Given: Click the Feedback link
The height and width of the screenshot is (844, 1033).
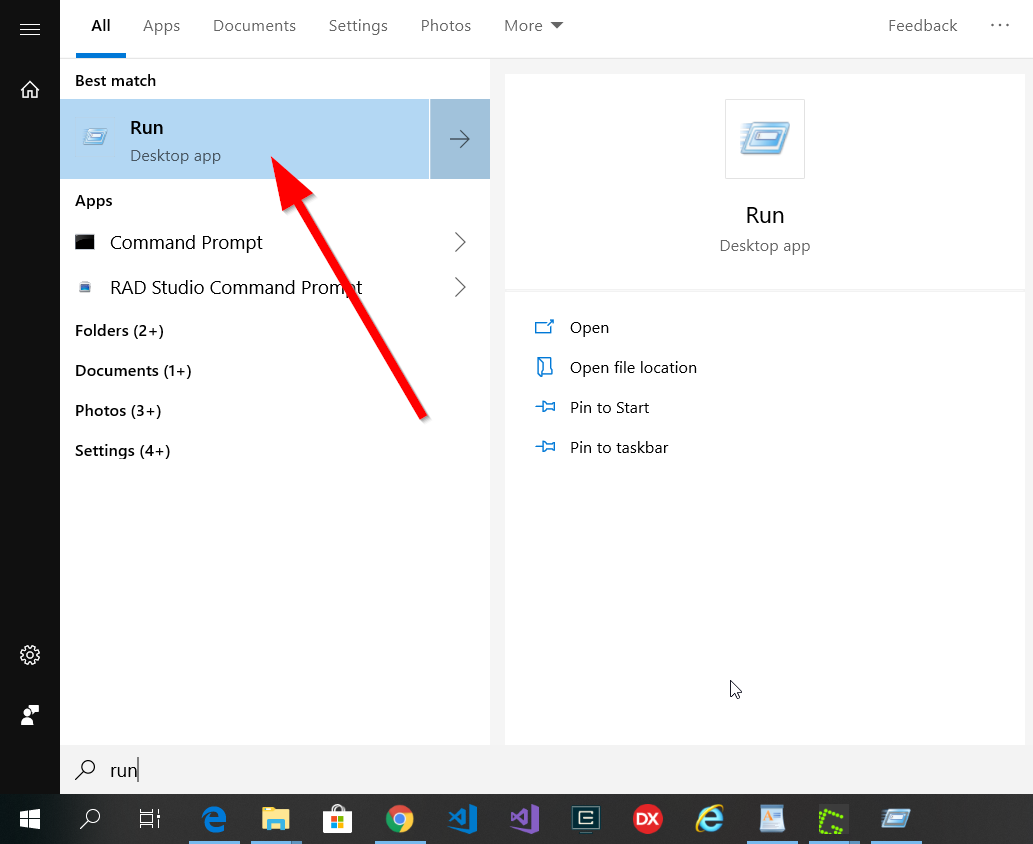Looking at the screenshot, I should 922,26.
